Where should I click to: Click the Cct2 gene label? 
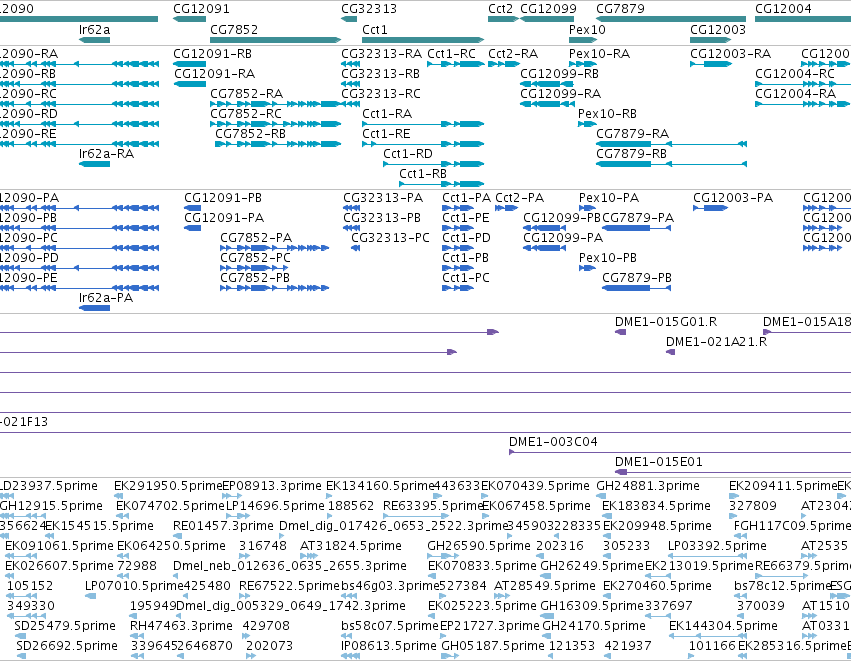pos(500,9)
